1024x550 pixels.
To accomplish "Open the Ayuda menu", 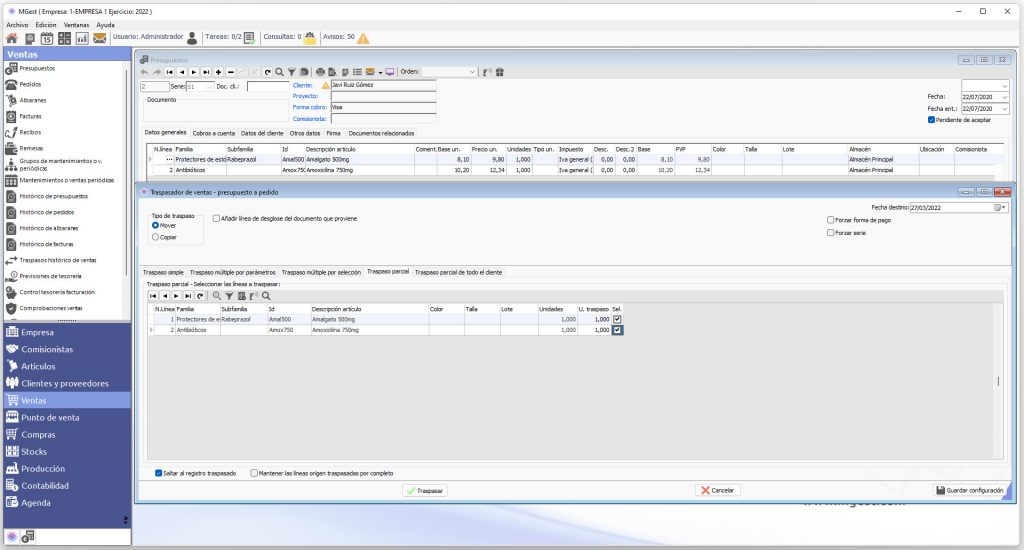I will pyautogui.click(x=105, y=25).
